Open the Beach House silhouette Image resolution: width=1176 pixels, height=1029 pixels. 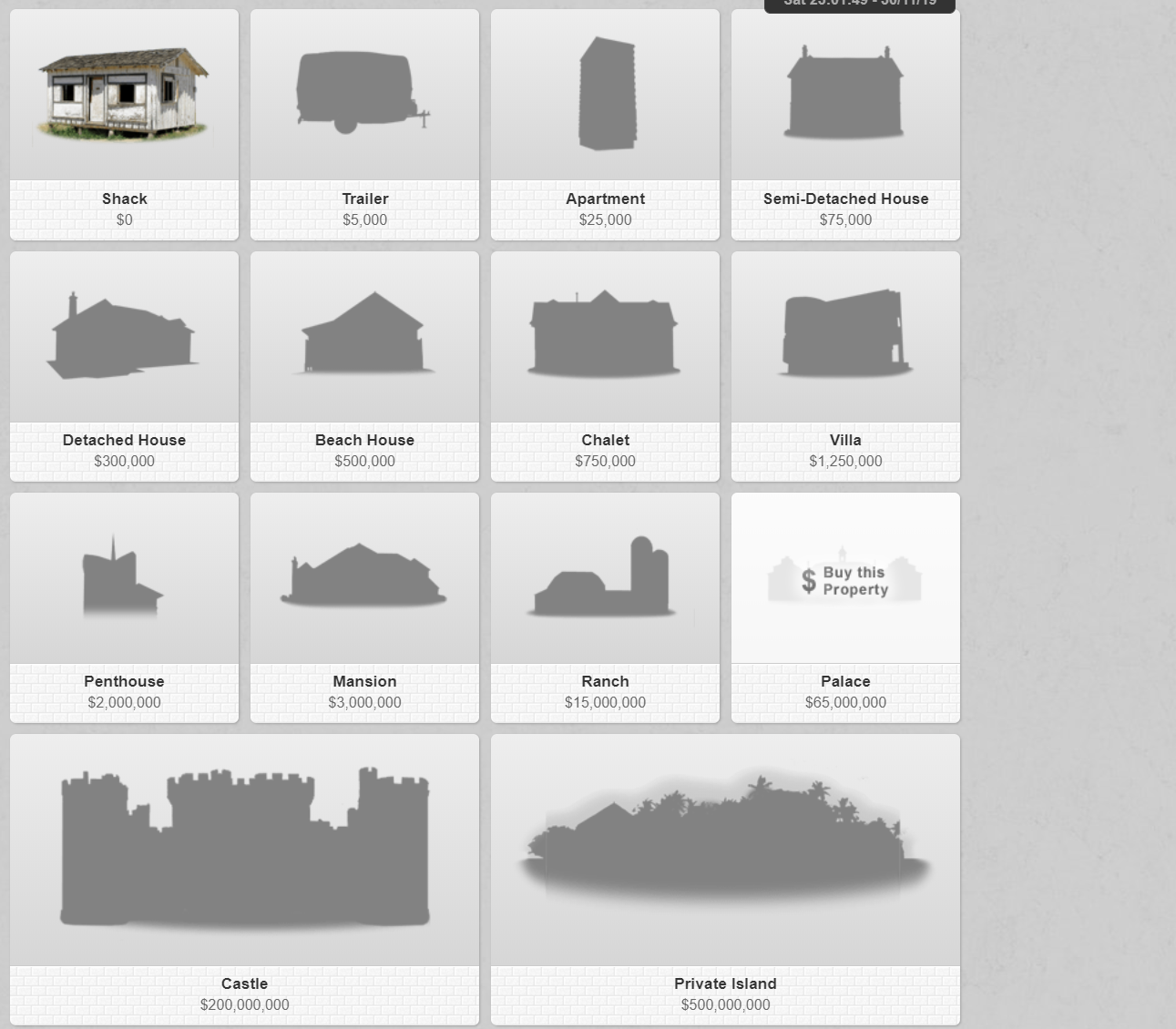click(x=363, y=333)
